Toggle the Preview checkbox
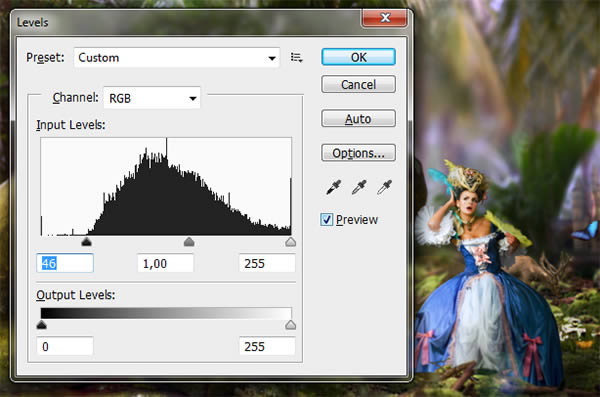 326,219
